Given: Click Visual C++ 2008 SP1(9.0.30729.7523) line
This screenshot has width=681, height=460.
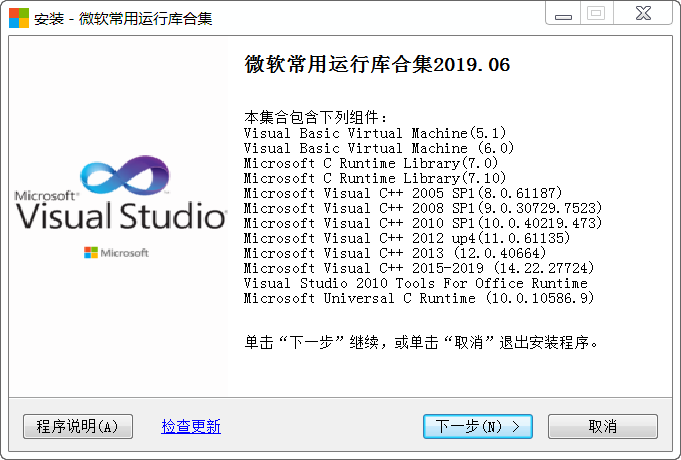Looking at the screenshot, I should click(x=423, y=208).
